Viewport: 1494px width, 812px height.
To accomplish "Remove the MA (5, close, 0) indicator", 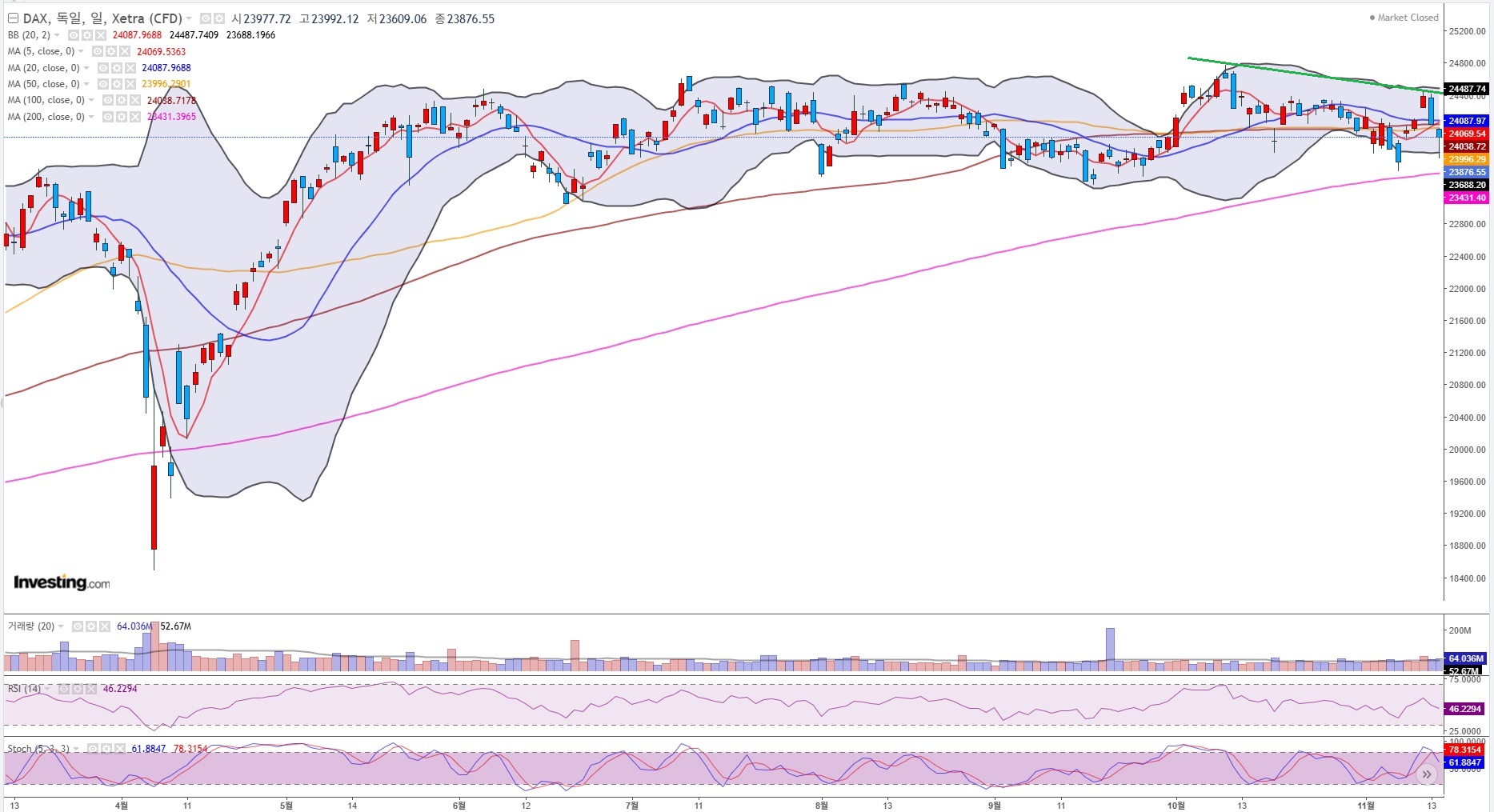I will click(x=124, y=51).
